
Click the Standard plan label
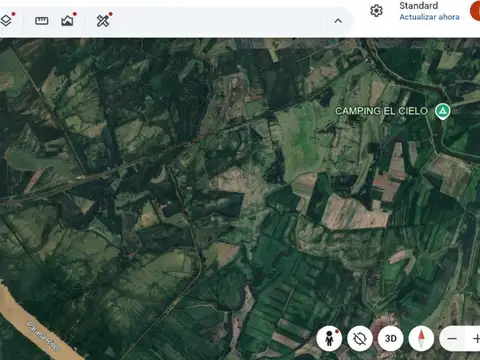tap(419, 6)
